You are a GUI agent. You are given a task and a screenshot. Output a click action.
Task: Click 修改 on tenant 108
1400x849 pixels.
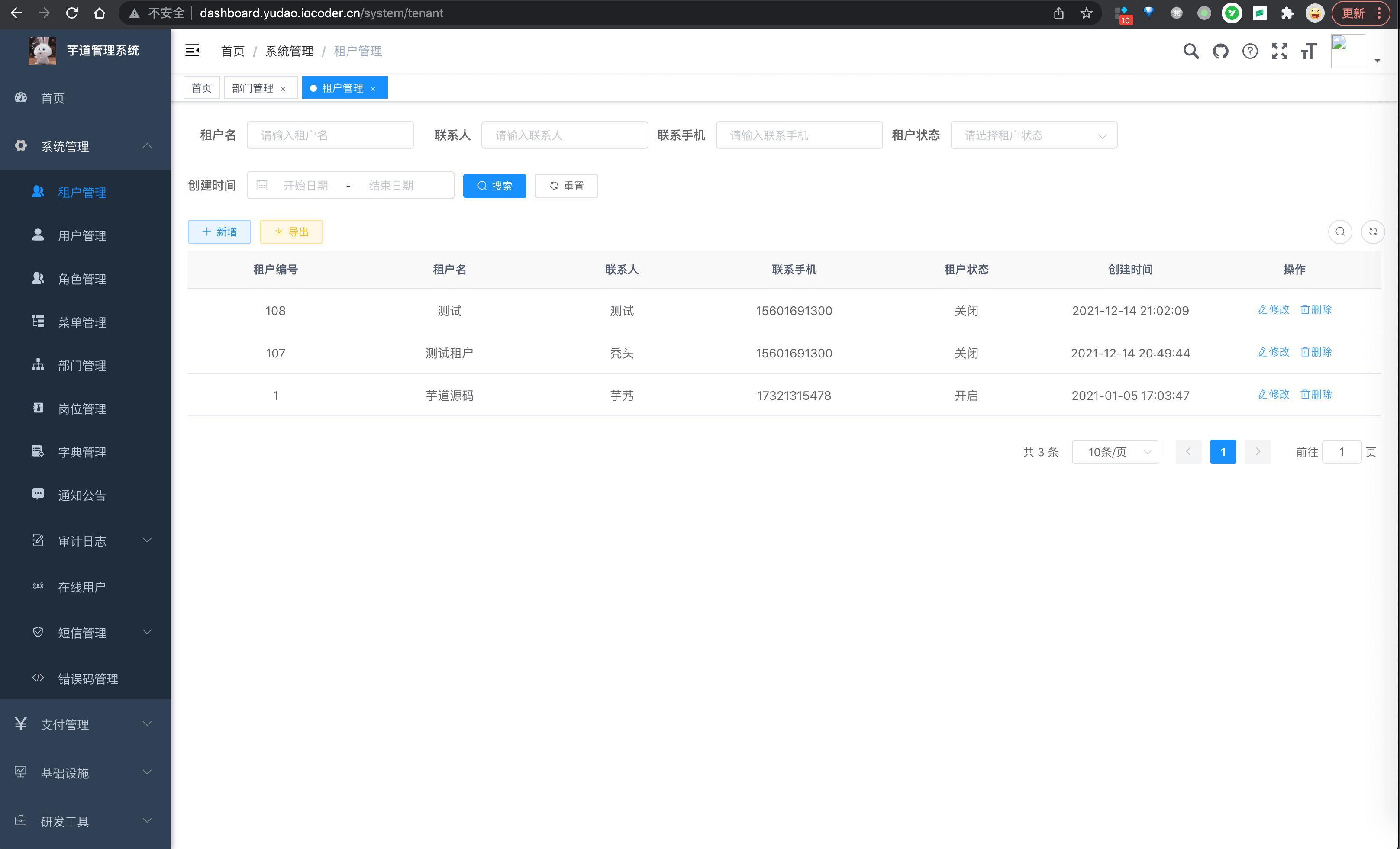pyautogui.click(x=1273, y=310)
